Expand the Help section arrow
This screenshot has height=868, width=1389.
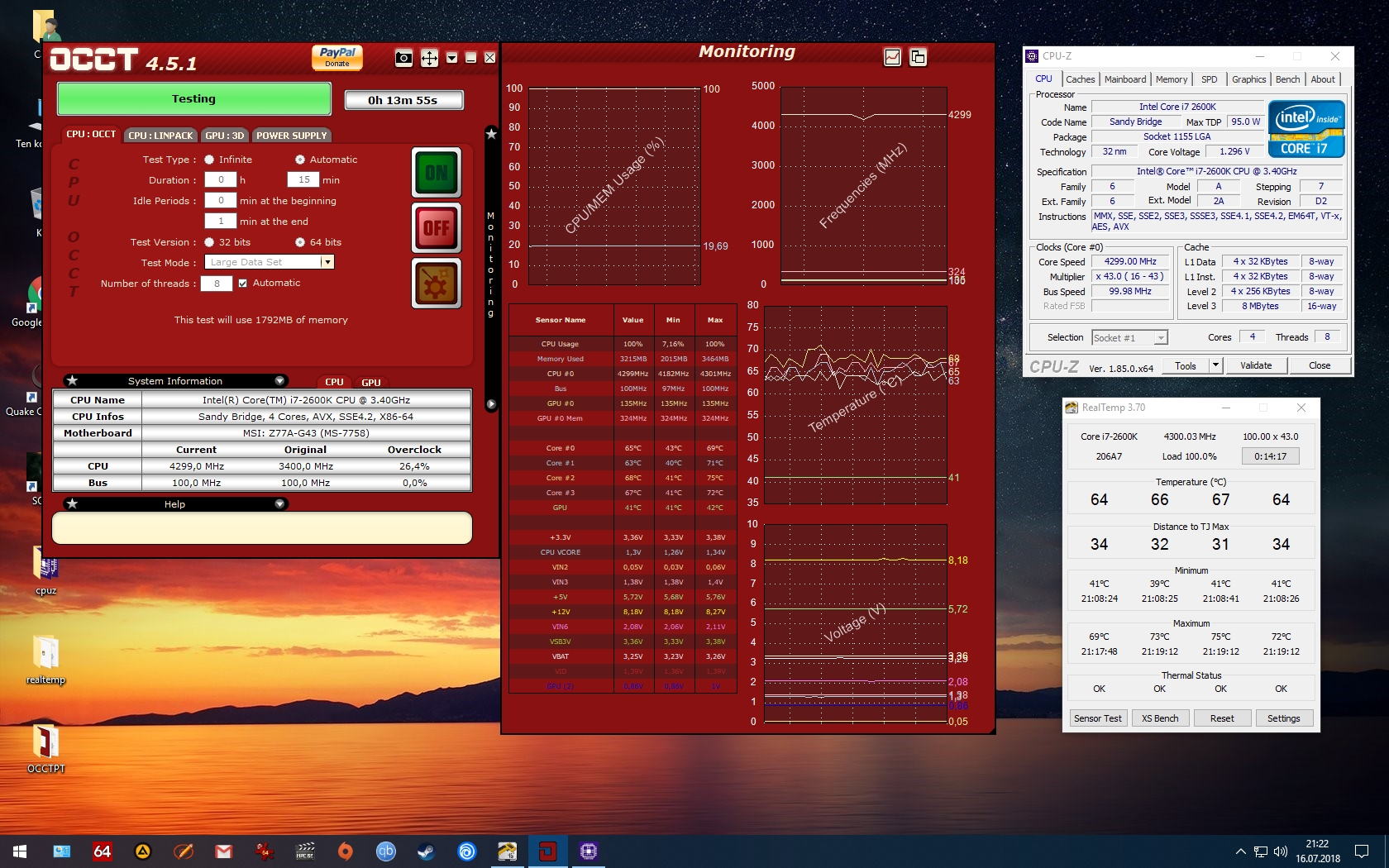(x=279, y=504)
